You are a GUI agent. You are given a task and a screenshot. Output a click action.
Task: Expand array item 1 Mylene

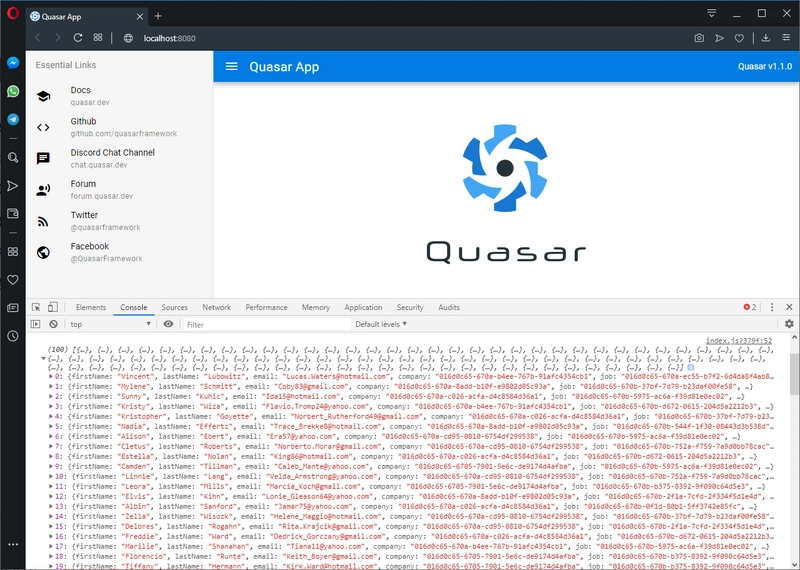click(51, 386)
